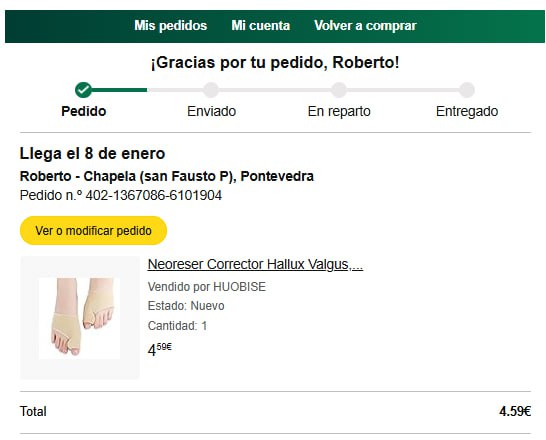This screenshot has width=546, height=440.
Task: Click the grey Enviado progress circle
Action: point(211,90)
